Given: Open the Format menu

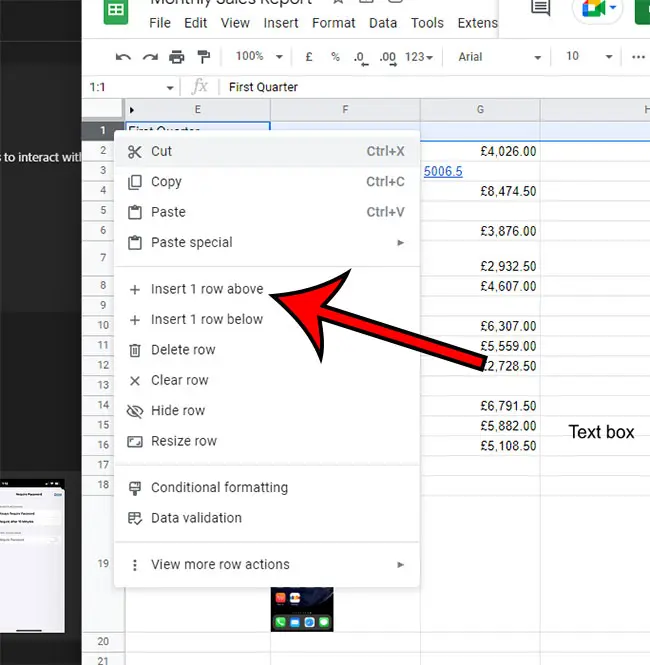Looking at the screenshot, I should (333, 22).
